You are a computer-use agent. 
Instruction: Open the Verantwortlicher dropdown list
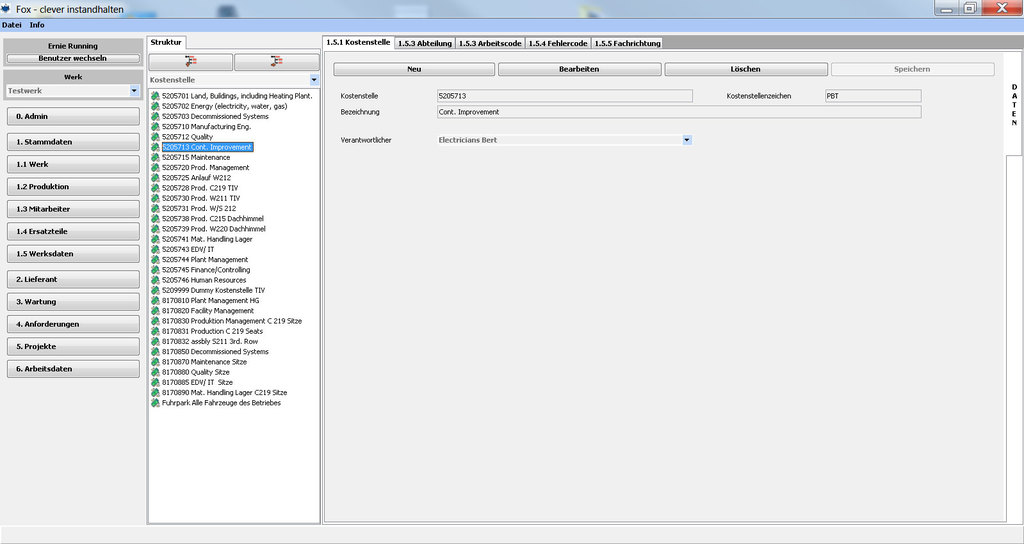(687, 140)
